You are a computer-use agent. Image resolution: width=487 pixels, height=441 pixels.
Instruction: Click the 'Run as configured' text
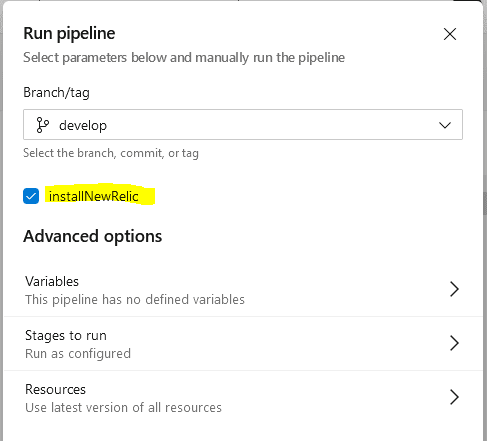(78, 354)
